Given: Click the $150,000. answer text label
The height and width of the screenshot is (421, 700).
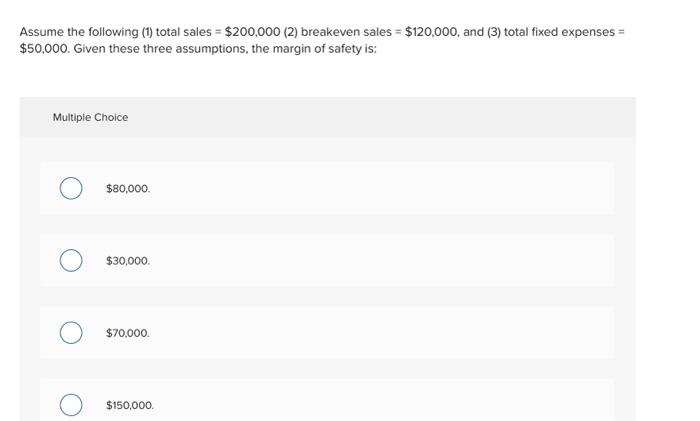Looking at the screenshot, I should pos(130,405).
